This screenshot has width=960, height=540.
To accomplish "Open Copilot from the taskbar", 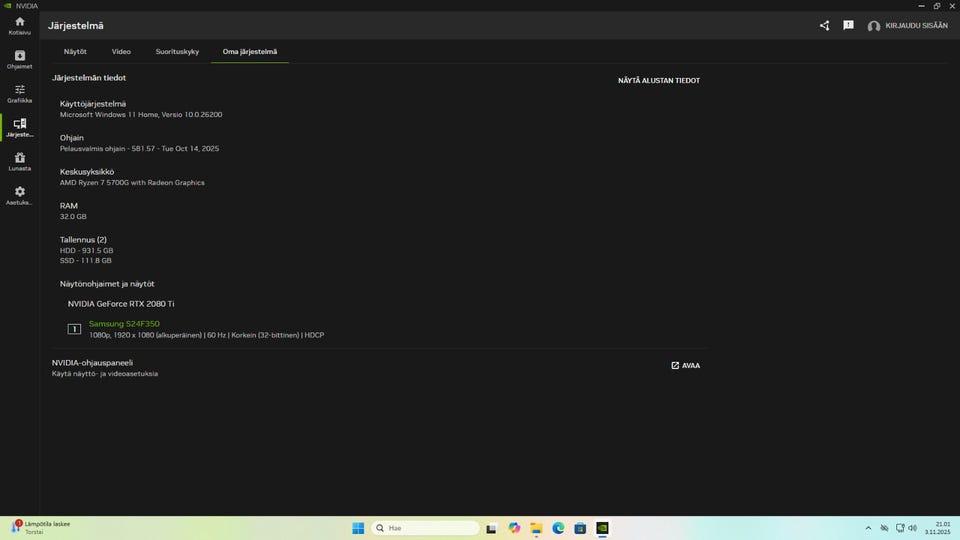I will tap(514, 528).
